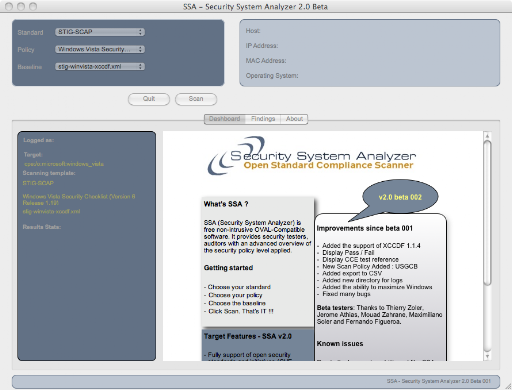The height and width of the screenshot is (390, 512).
Task: Click the scrollbar down arrow in dashboard
Action: tap(487, 356)
